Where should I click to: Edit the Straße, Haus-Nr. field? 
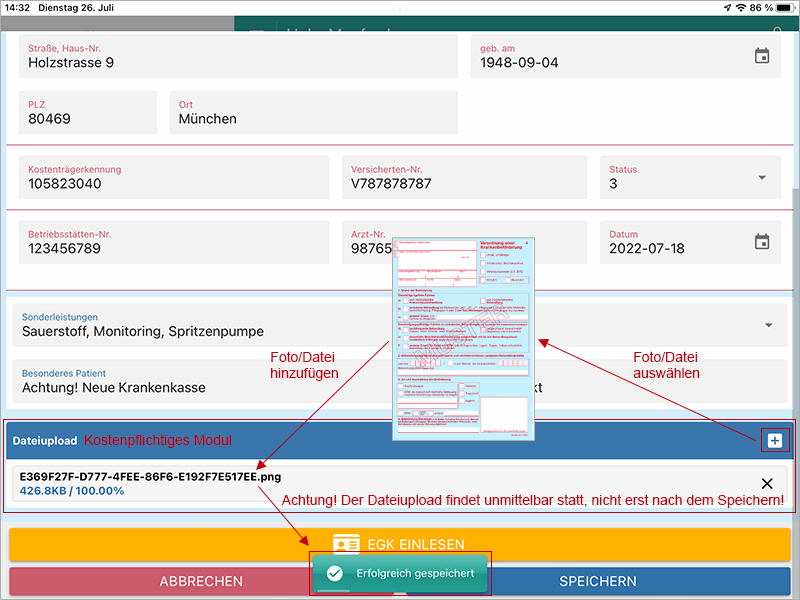pyautogui.click(x=238, y=57)
